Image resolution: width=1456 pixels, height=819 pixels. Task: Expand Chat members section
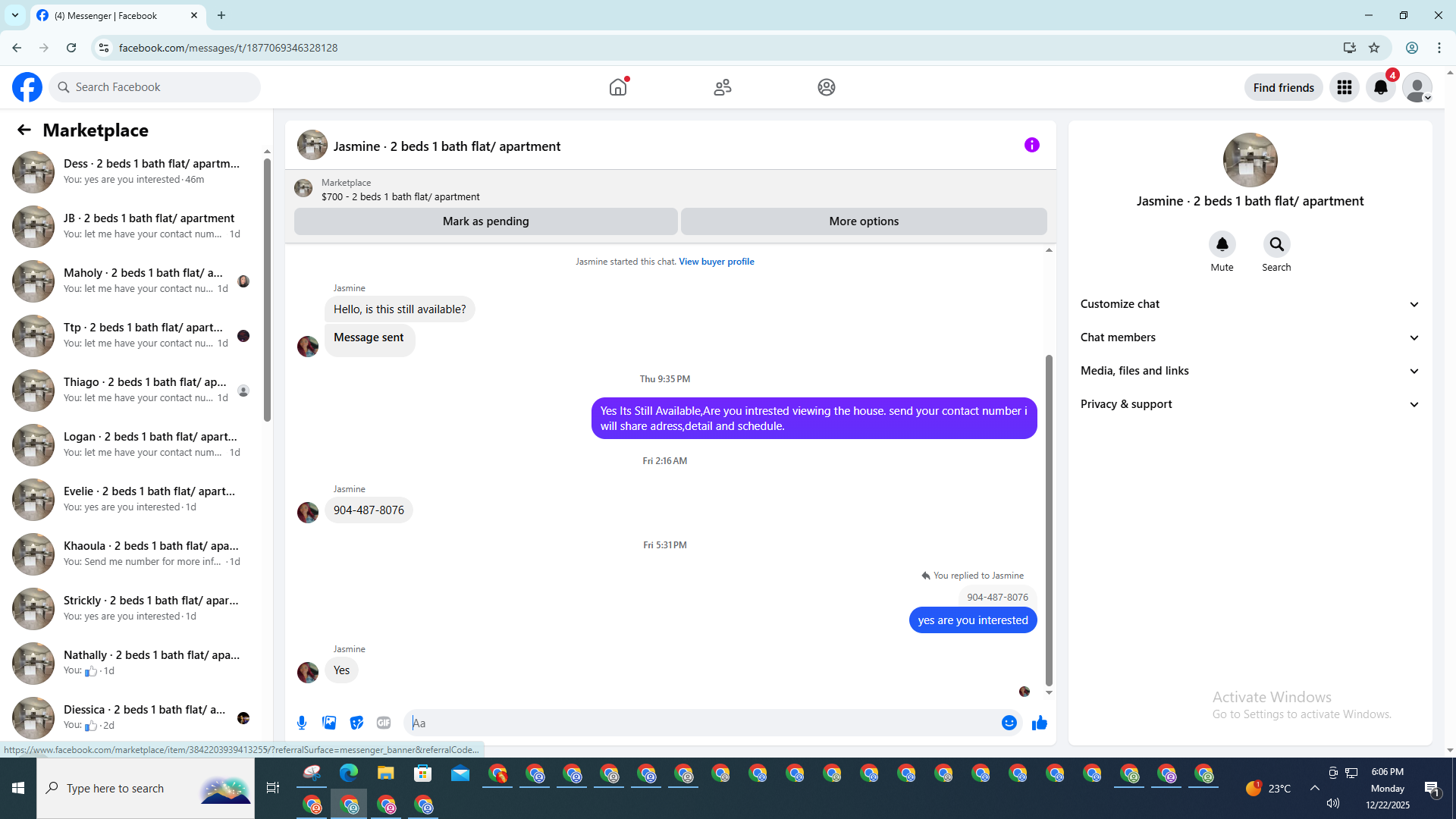click(1249, 337)
